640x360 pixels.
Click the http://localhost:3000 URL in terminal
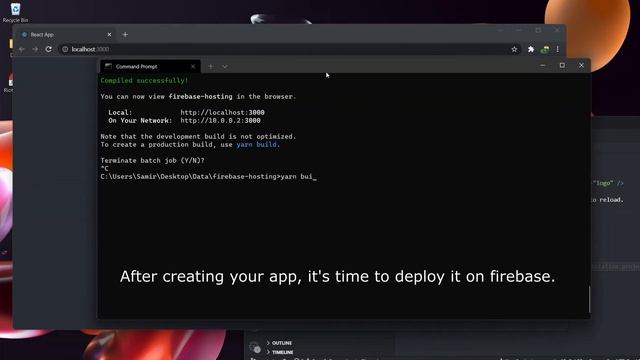(x=222, y=112)
